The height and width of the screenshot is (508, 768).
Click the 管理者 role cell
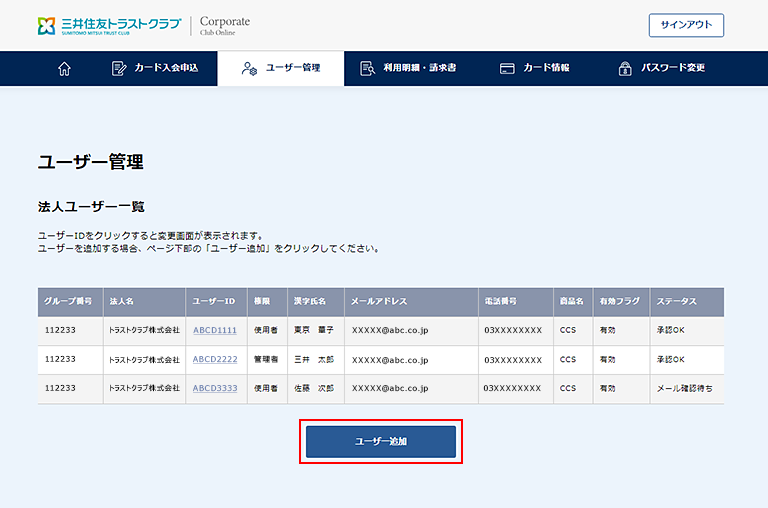tap(265, 360)
